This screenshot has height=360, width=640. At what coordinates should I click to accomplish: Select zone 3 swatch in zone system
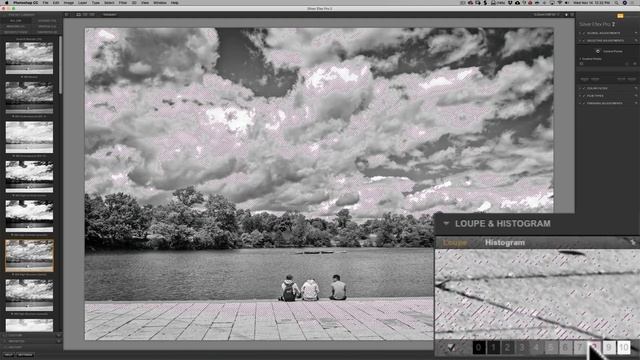point(522,347)
